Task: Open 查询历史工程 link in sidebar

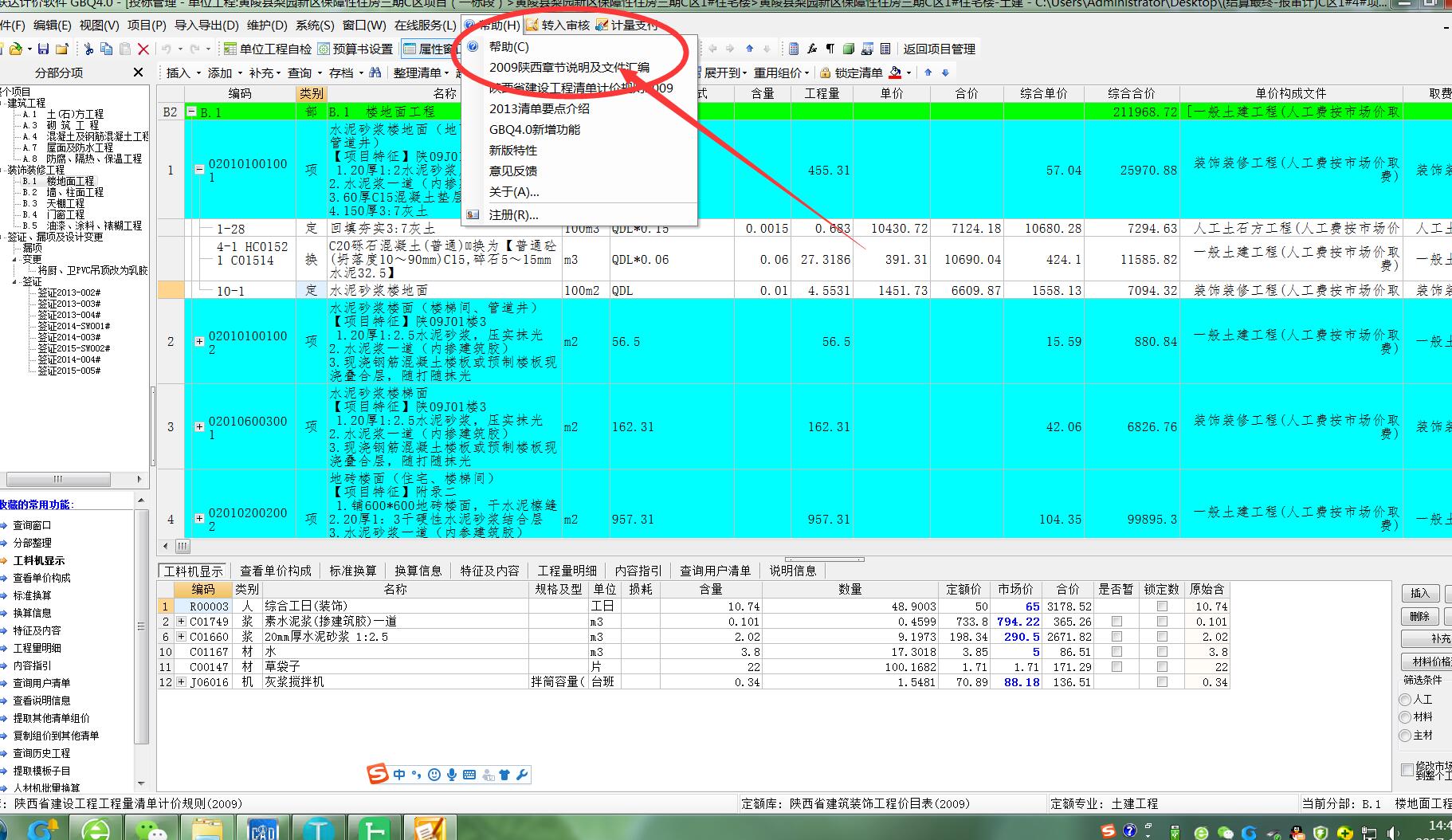Action: coord(41,753)
